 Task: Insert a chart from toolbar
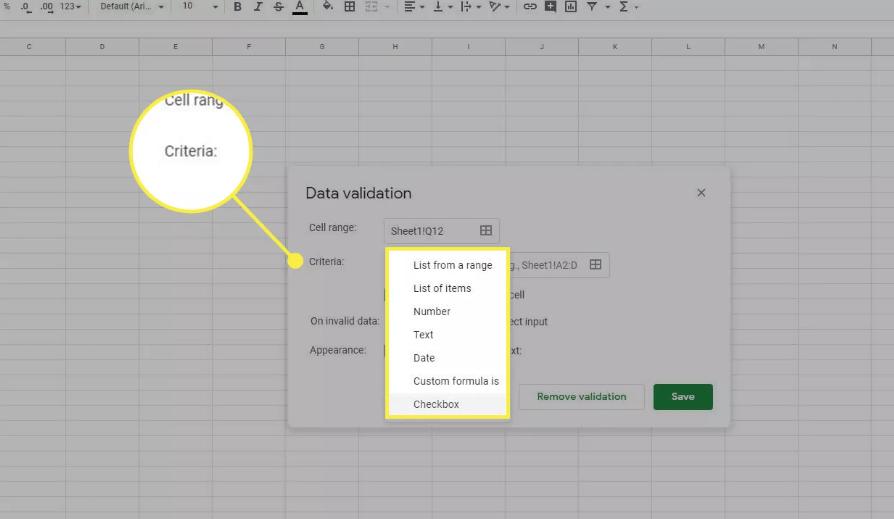click(571, 7)
